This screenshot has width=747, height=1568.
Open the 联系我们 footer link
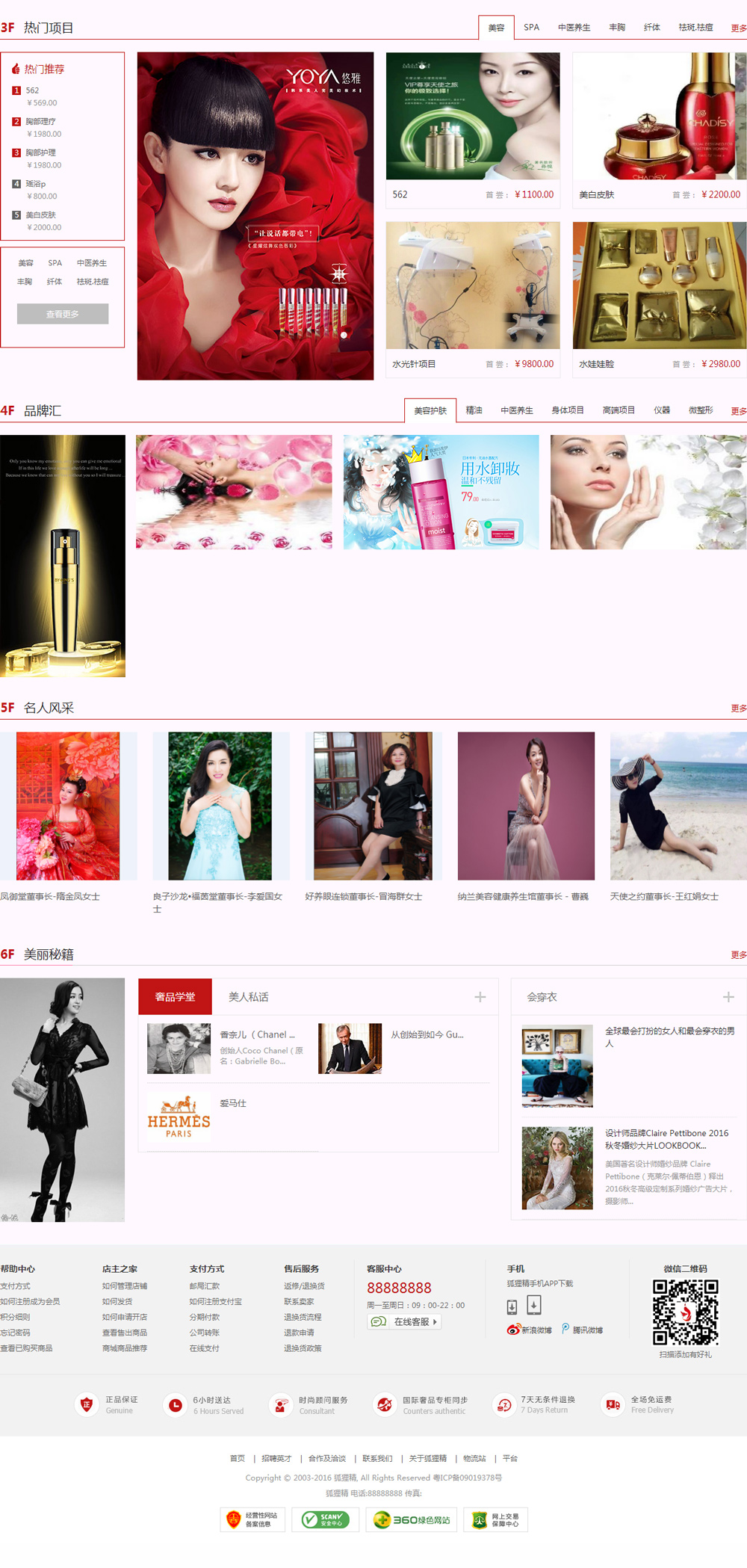(377, 1458)
